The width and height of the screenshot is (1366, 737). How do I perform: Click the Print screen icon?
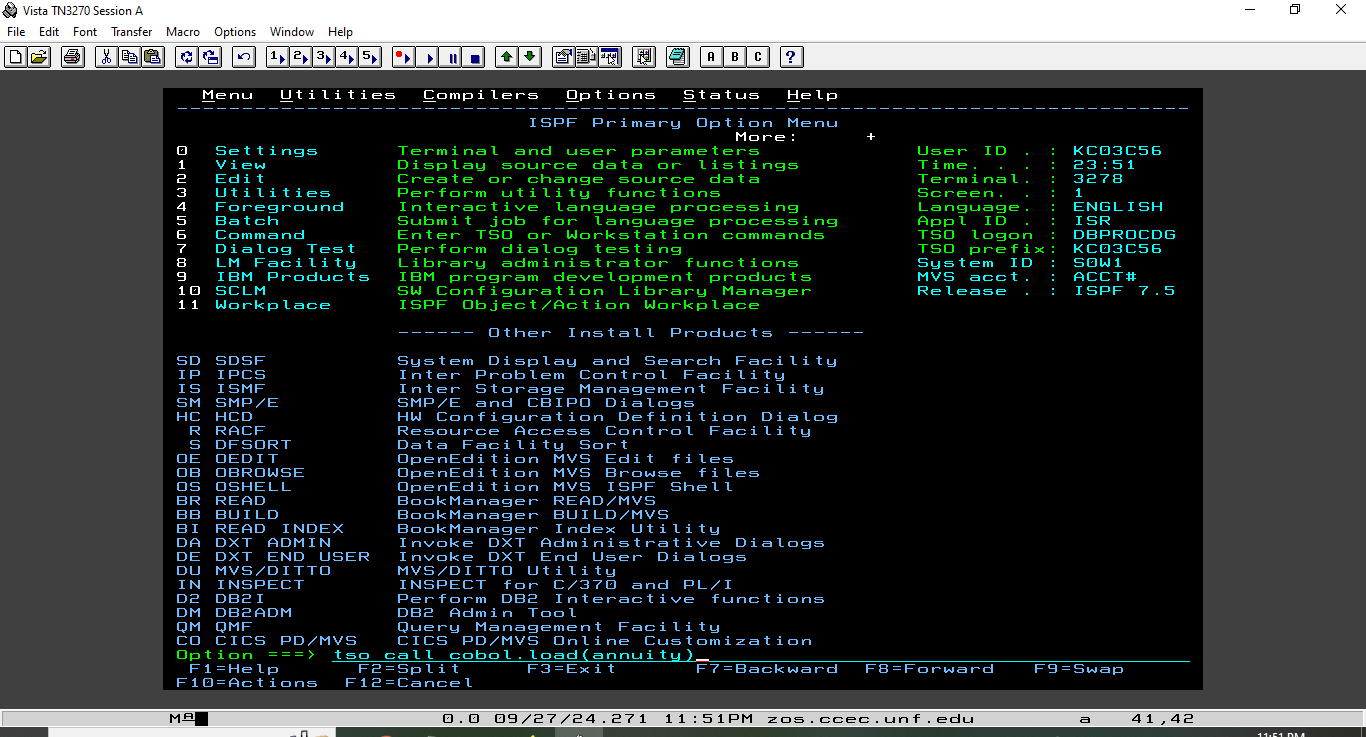[x=73, y=57]
